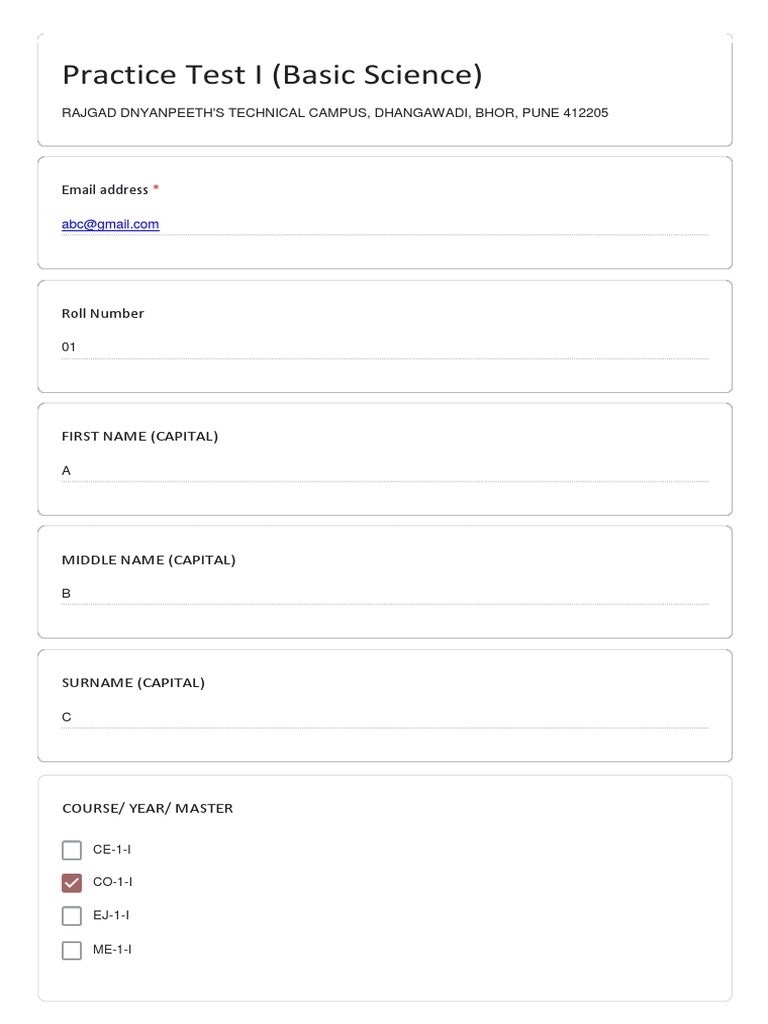
Task: Click the Practice Test I form title
Action: pos(272,75)
